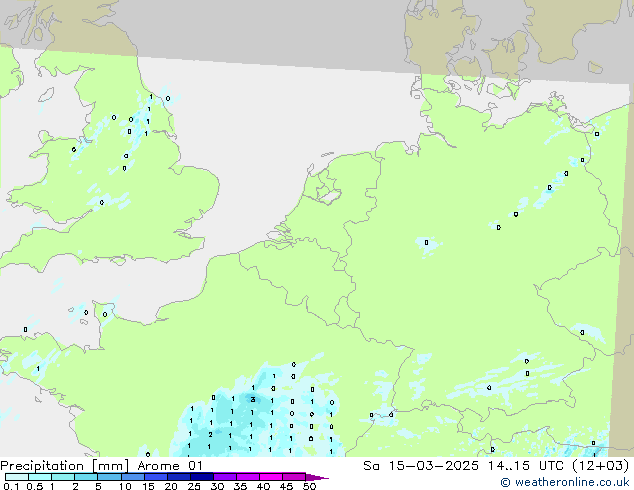Click the '50' legend scale number
Image resolution: width=634 pixels, height=490 pixels.
309,486
